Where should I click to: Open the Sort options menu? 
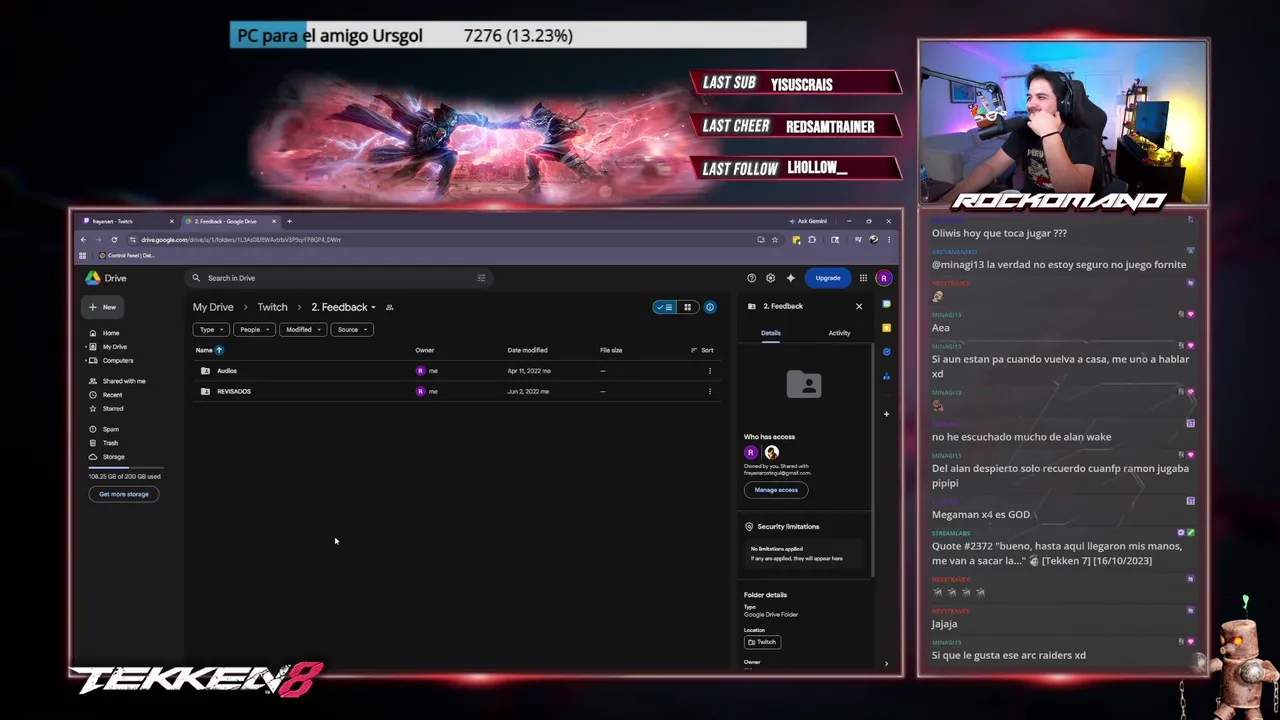click(702, 350)
